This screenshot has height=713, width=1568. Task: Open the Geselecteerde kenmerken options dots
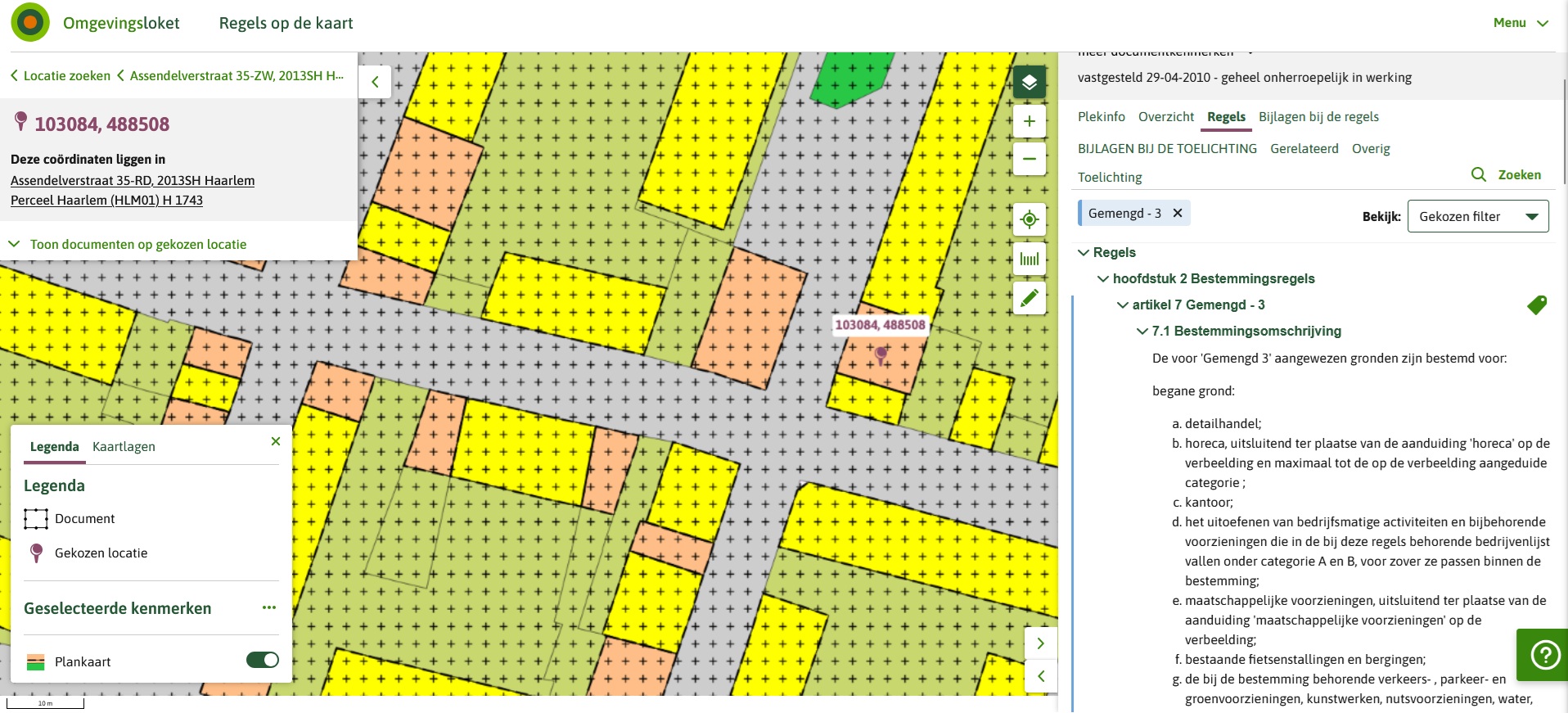tap(269, 607)
